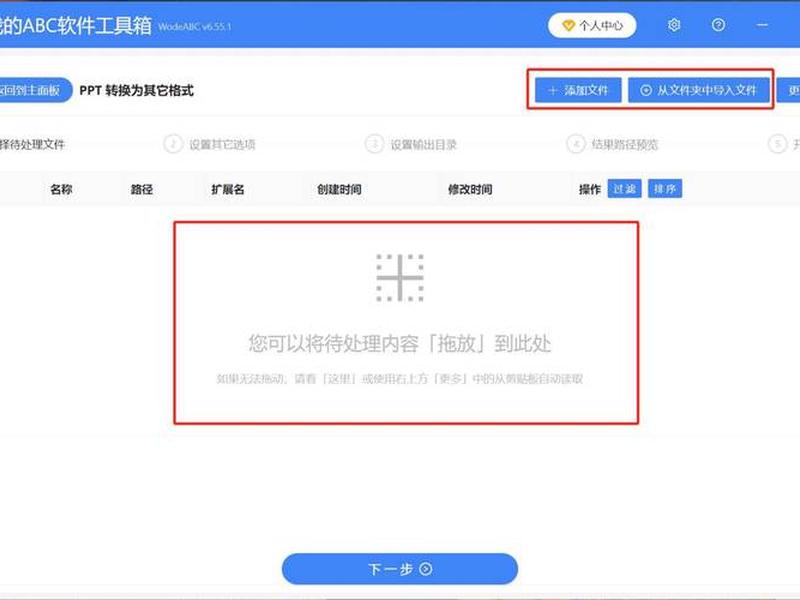Click the drag-and-drop plus grid icon
The height and width of the screenshot is (600, 800).
[x=400, y=278]
